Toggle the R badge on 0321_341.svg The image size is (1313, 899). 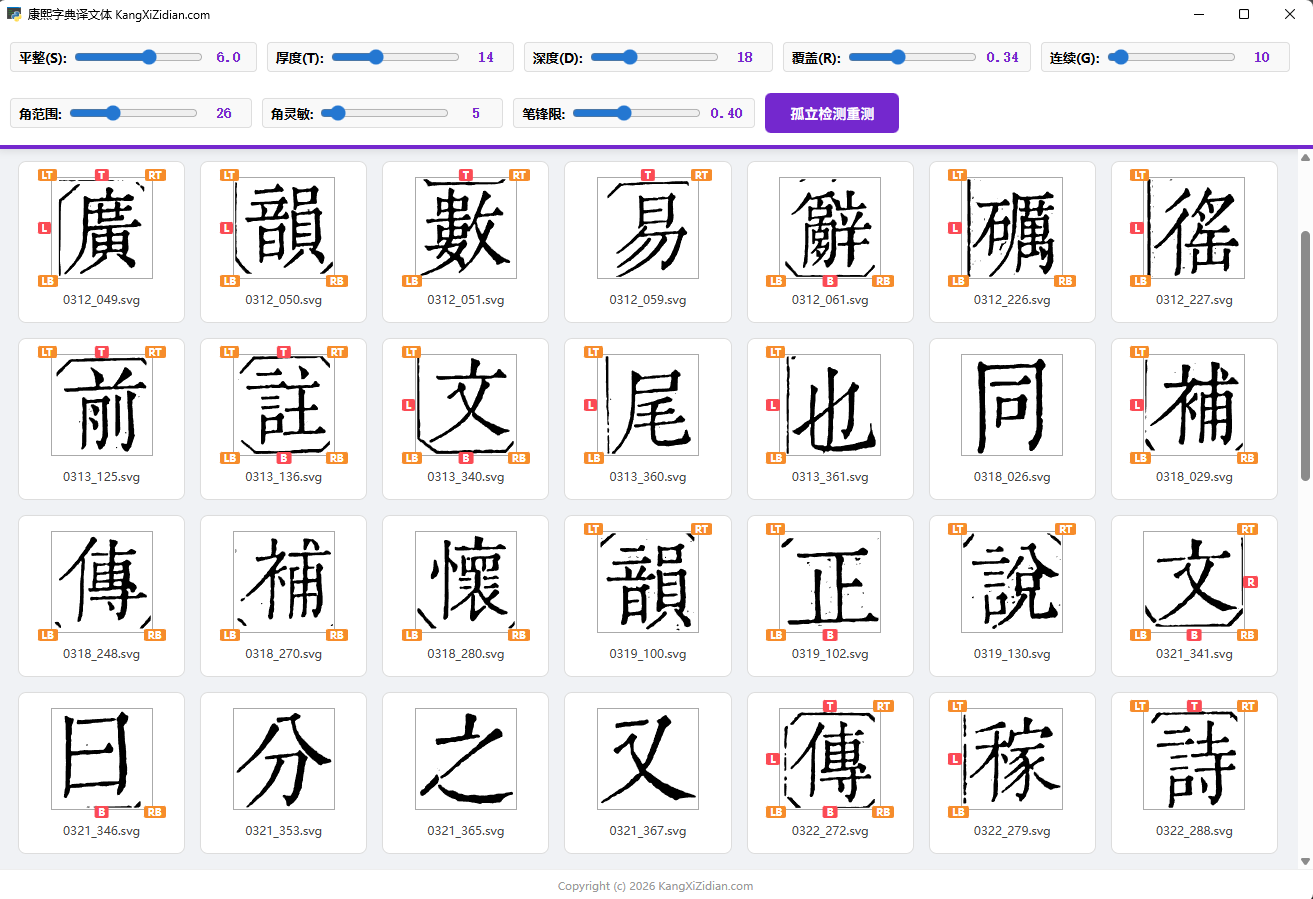[1251, 582]
